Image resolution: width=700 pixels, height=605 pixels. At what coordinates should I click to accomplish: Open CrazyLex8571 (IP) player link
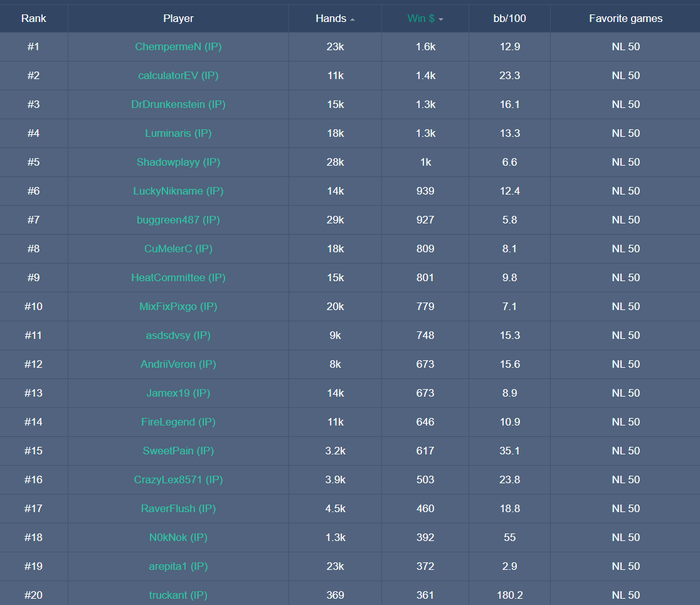pyautogui.click(x=178, y=480)
